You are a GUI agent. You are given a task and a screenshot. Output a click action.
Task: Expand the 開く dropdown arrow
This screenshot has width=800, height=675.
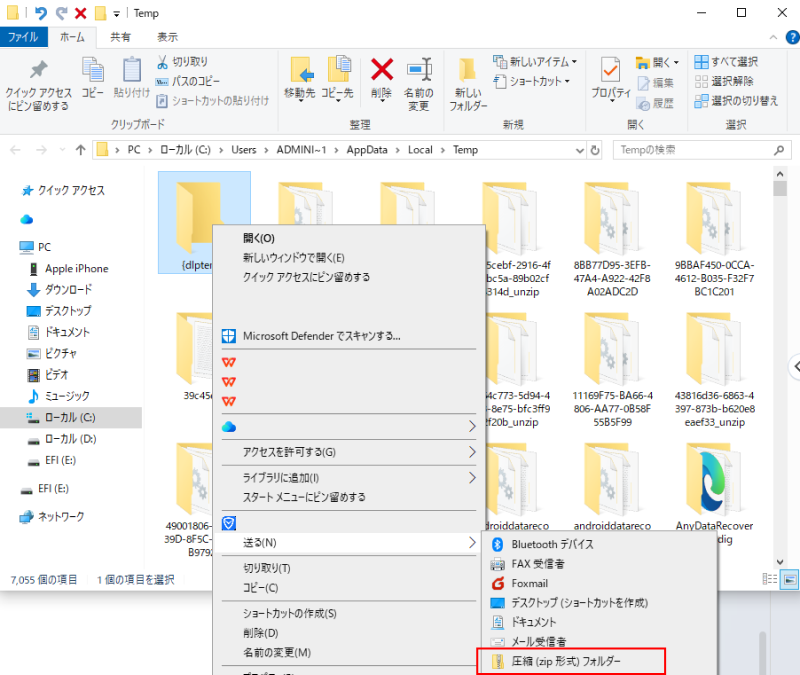coord(676,62)
